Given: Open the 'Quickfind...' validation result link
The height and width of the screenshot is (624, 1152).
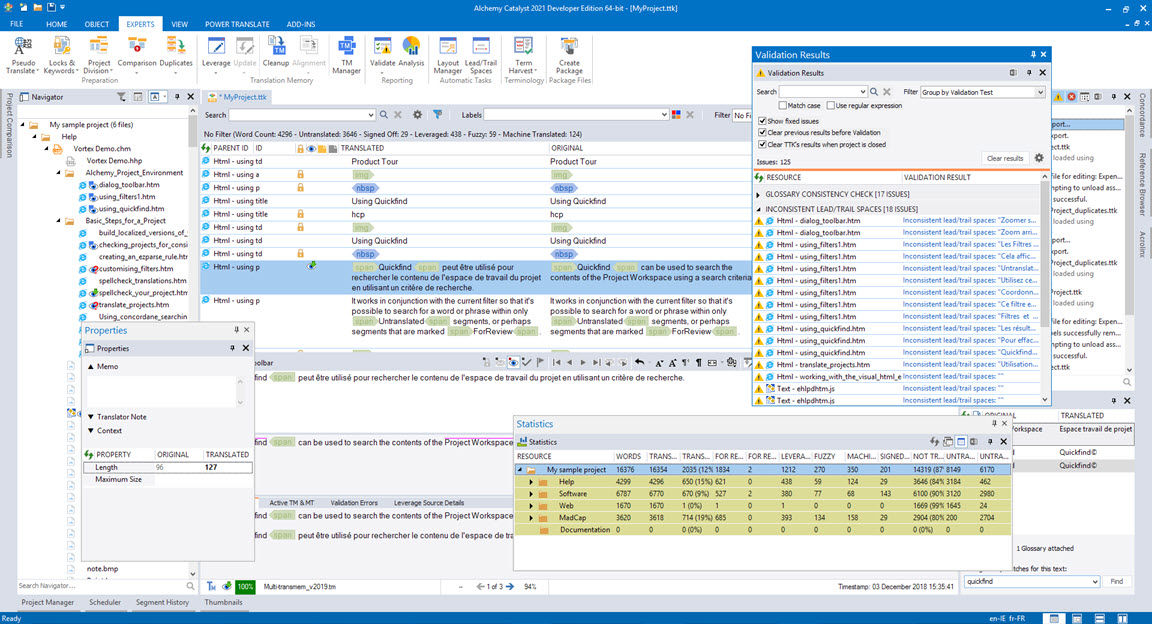Looking at the screenshot, I should [970, 353].
